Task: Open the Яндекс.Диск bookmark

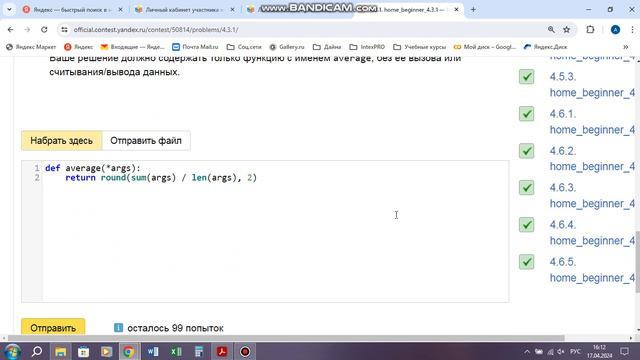Action: point(545,47)
